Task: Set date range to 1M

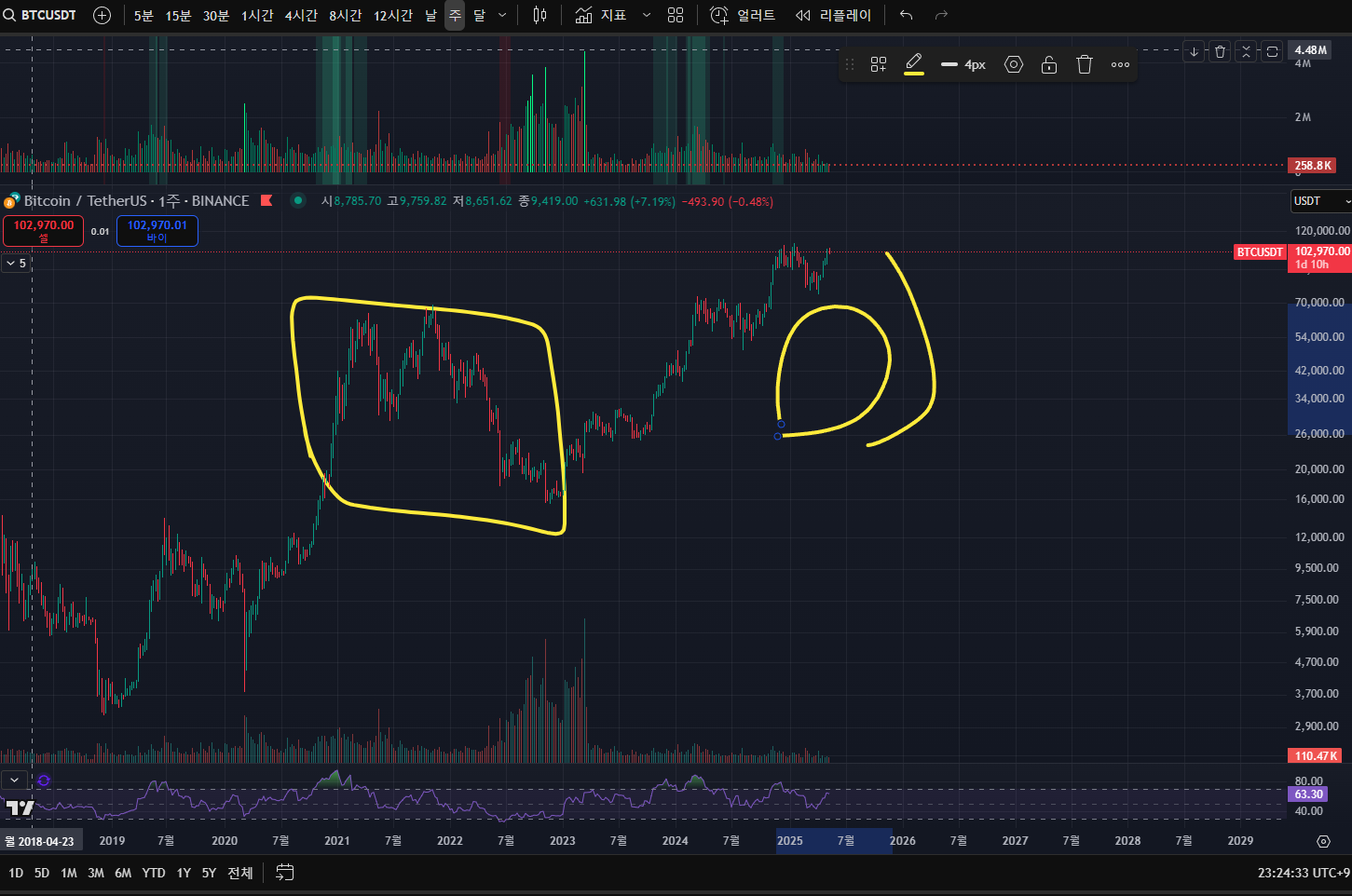Action: [x=69, y=873]
